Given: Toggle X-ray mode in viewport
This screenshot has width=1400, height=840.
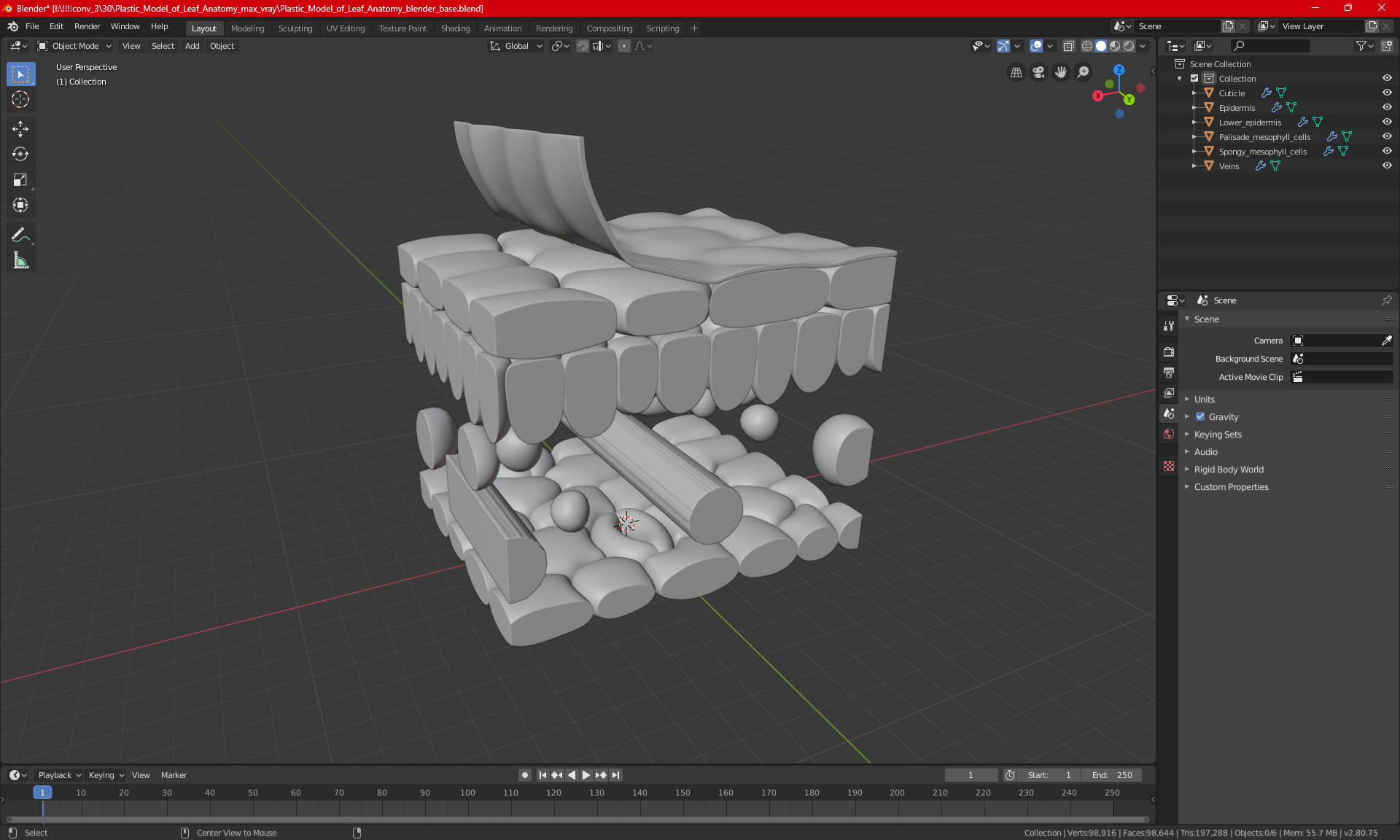Looking at the screenshot, I should click(1068, 46).
